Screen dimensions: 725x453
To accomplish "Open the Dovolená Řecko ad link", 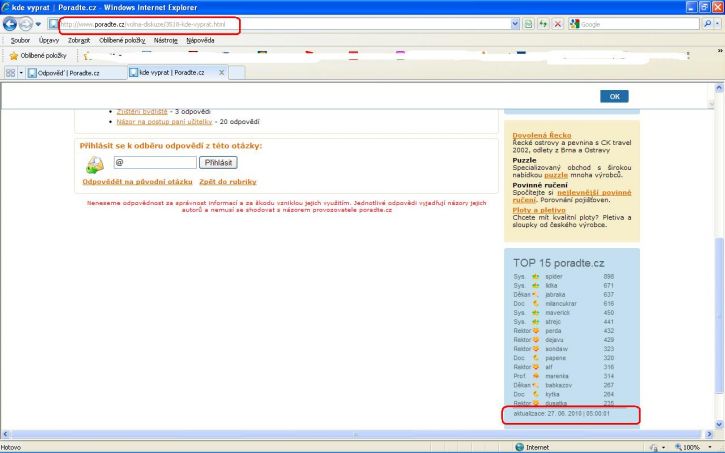I will click(542, 135).
